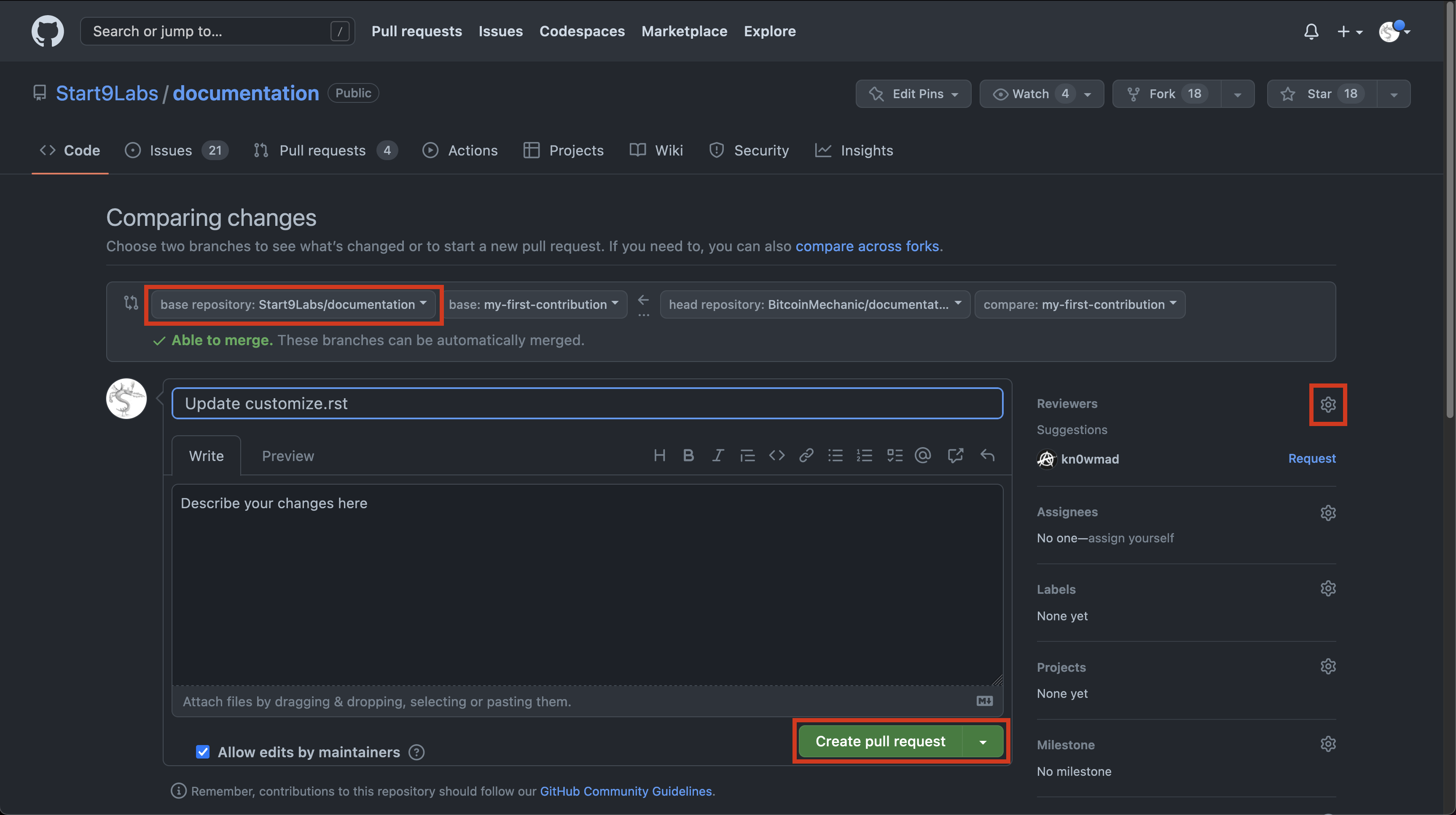
Task: Click the mention (@) icon
Action: 922,456
